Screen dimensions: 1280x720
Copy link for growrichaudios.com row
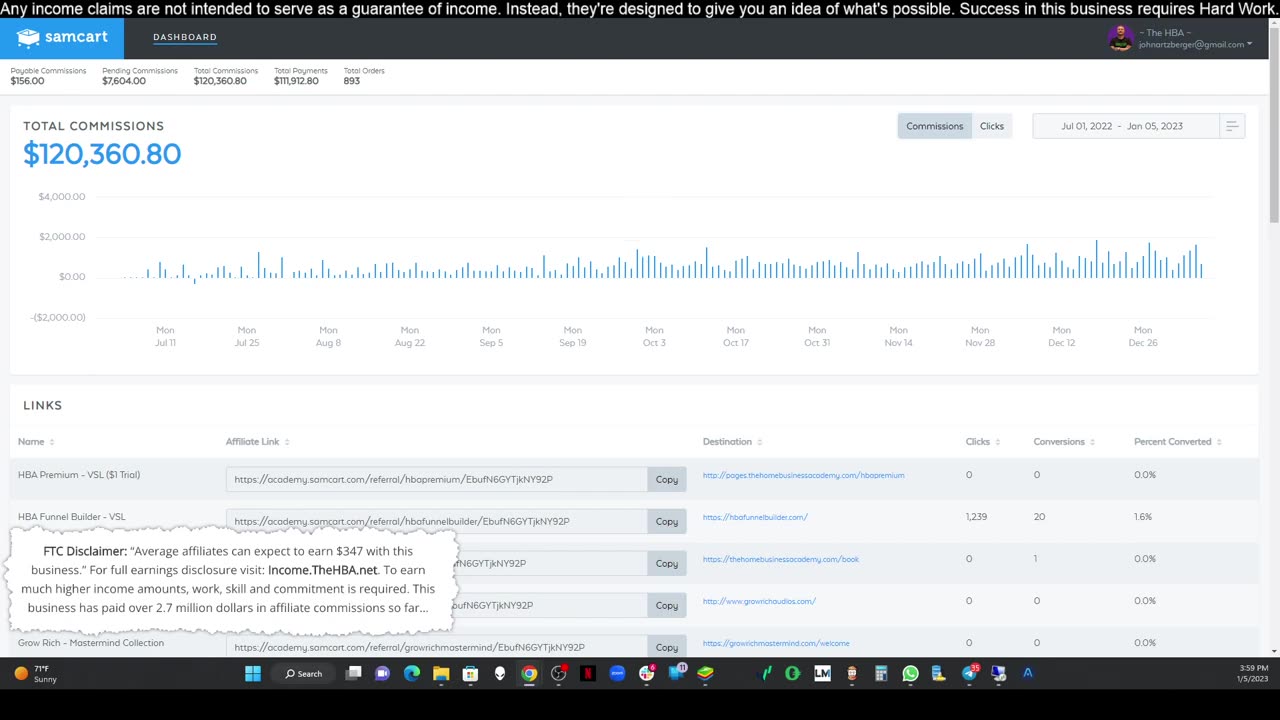[667, 605]
